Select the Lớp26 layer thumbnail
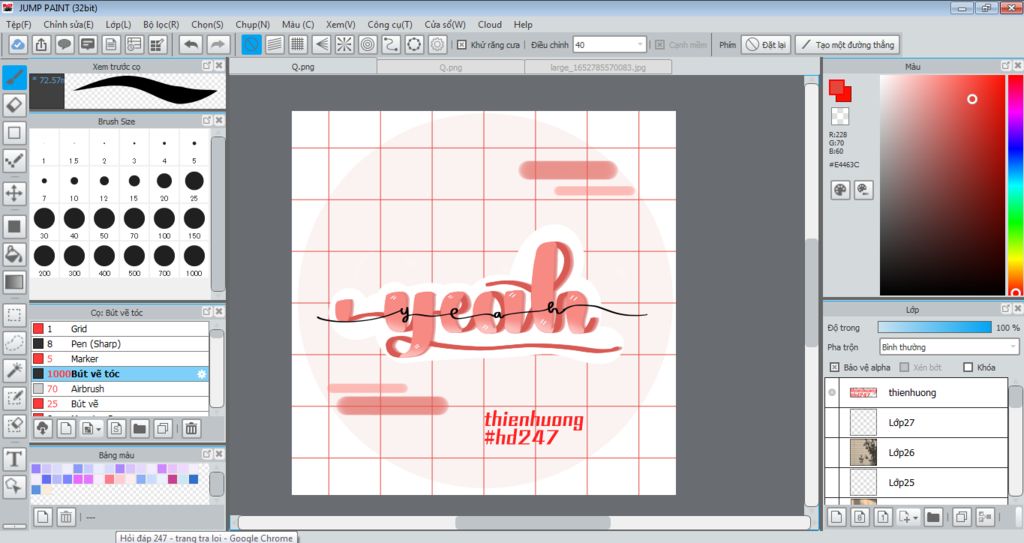 863,452
